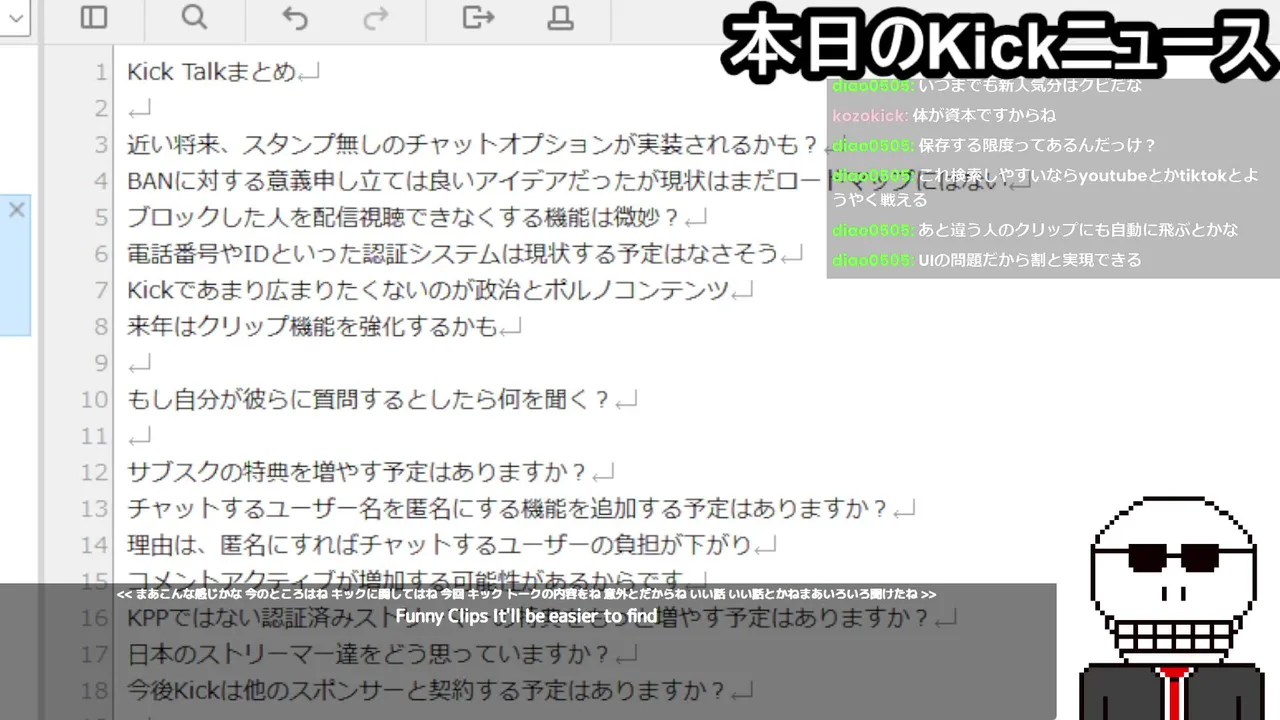Click the line 'もし自分が彼らに質問するとしたら何を聞く？'
1280x720 pixels.
(x=369, y=400)
